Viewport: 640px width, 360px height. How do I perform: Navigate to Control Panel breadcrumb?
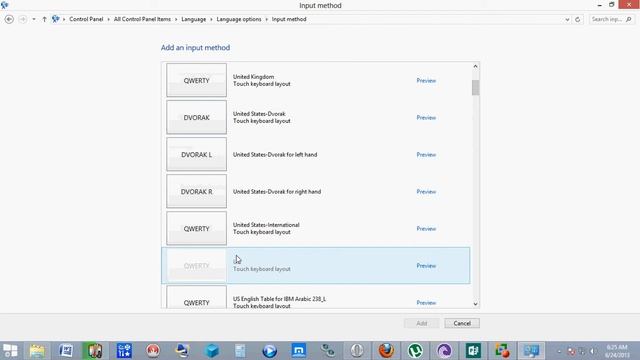point(86,19)
